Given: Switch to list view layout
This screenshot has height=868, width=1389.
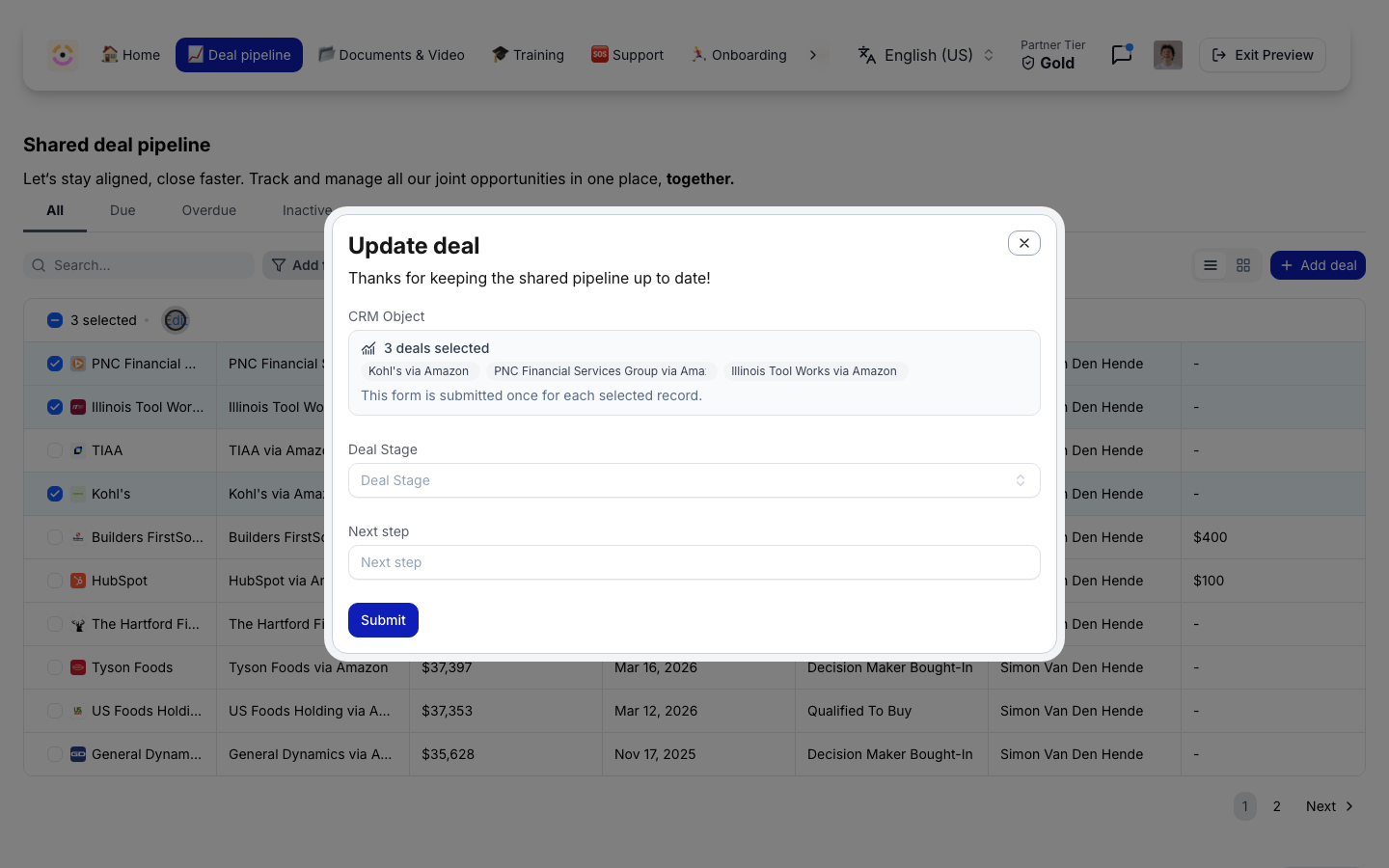Looking at the screenshot, I should click(1211, 265).
